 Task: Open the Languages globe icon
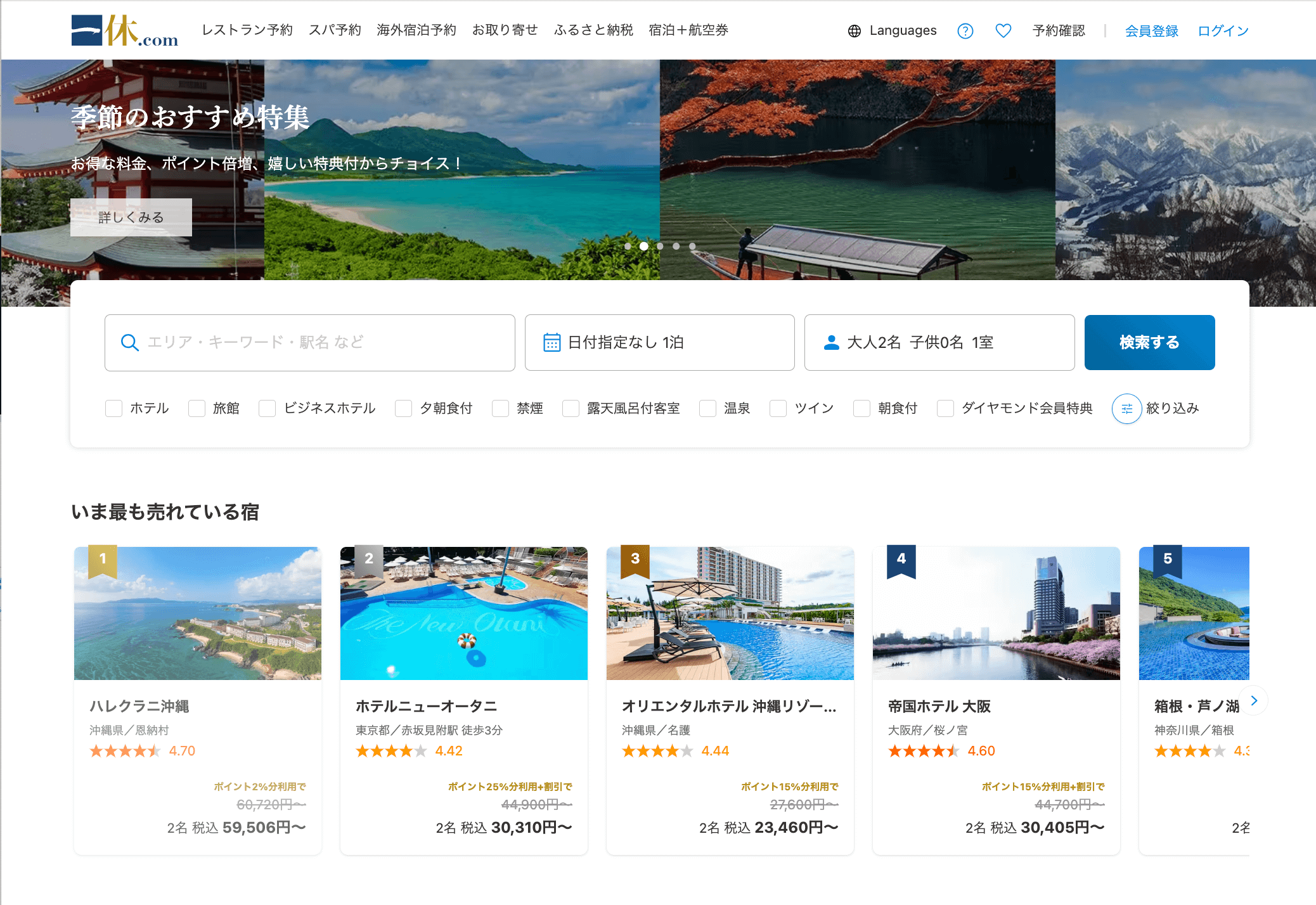855,31
